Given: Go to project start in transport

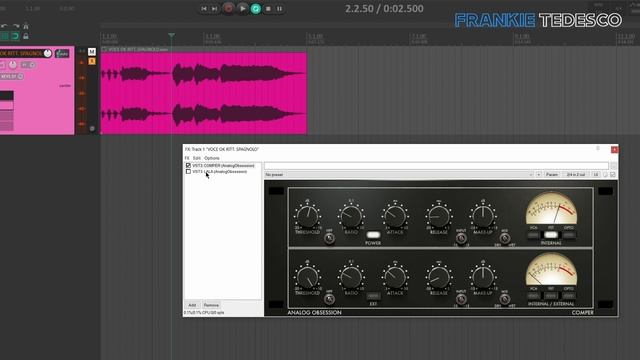Looking at the screenshot, I should coord(204,9).
